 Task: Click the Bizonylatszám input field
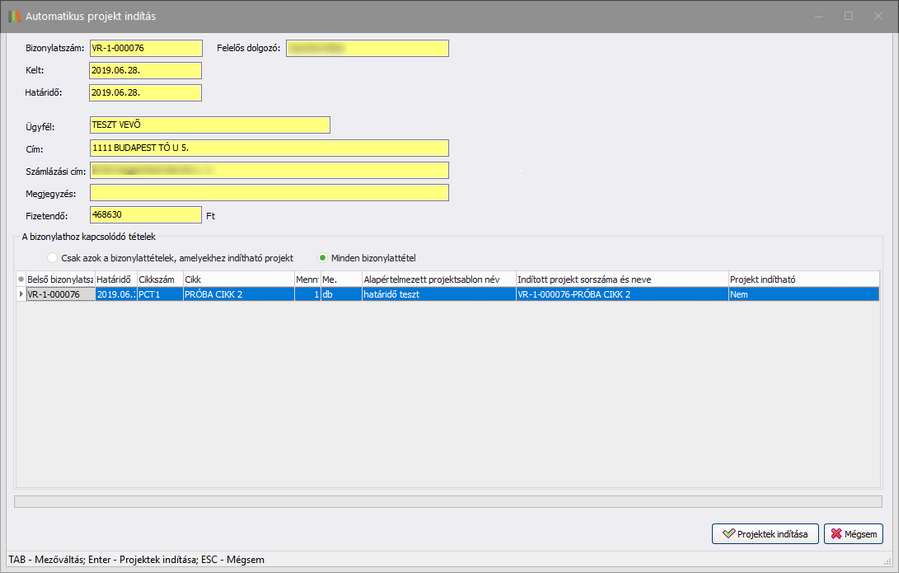pos(145,48)
